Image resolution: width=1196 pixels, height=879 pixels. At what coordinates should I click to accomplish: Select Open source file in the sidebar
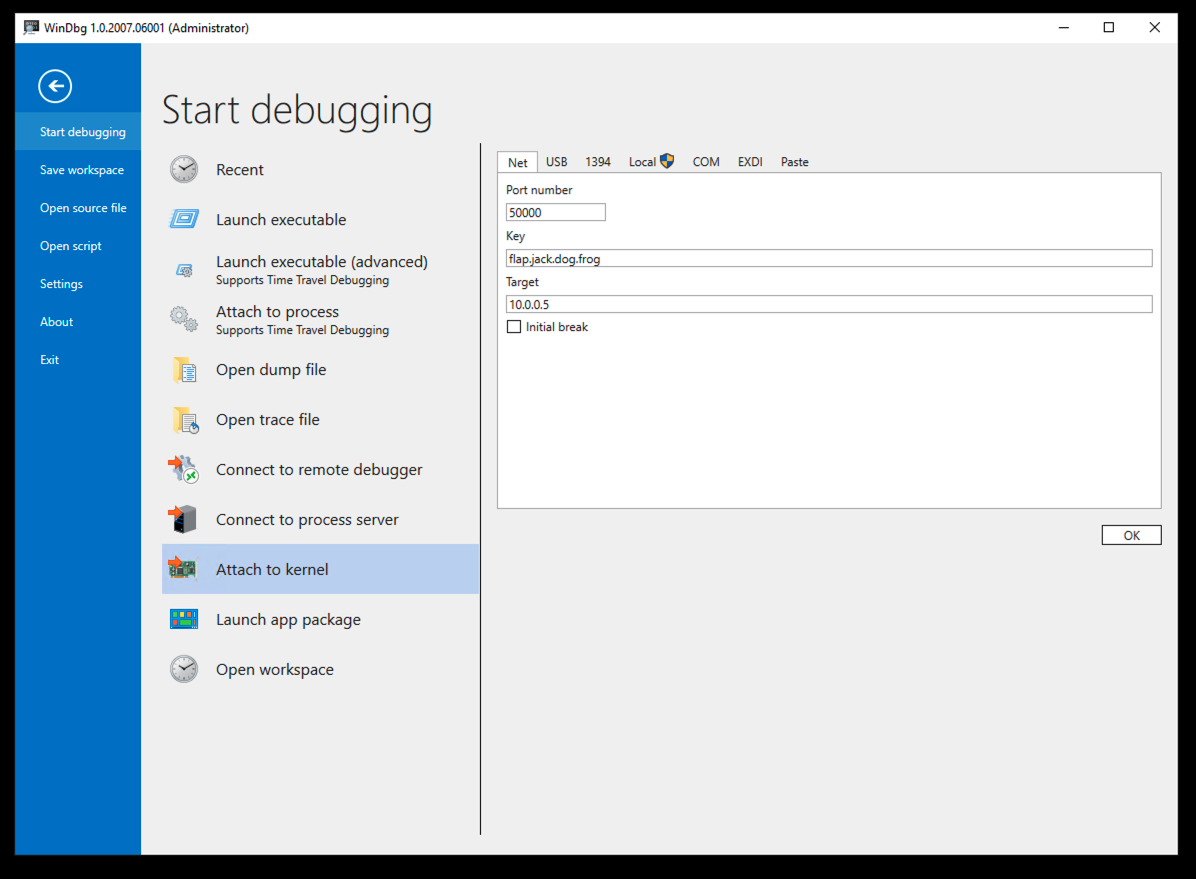[78, 208]
